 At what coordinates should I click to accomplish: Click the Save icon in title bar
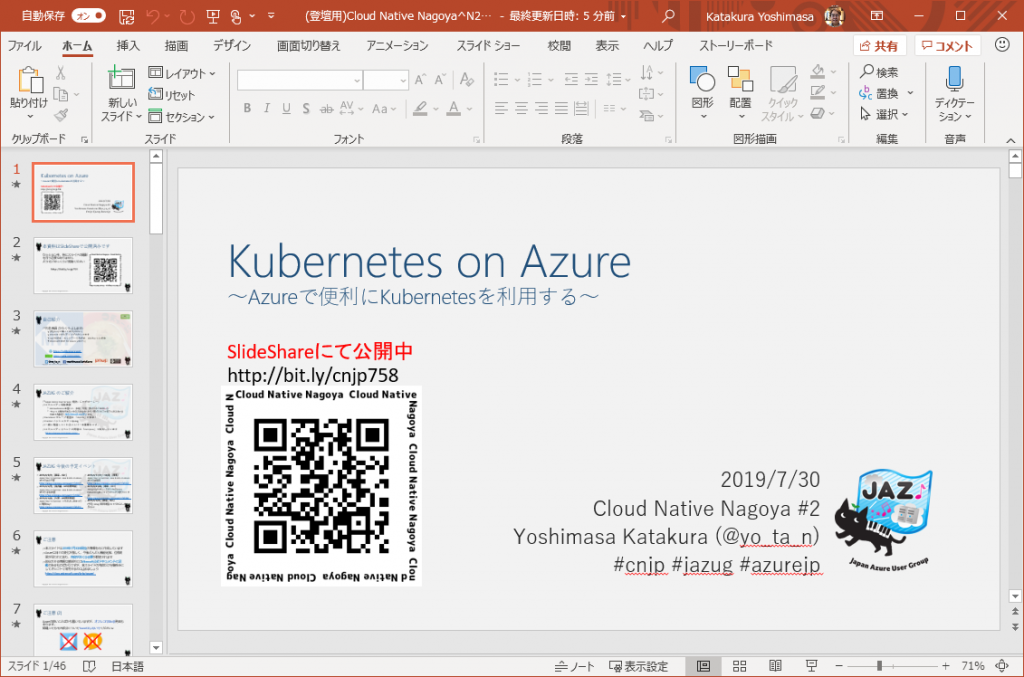(127, 16)
